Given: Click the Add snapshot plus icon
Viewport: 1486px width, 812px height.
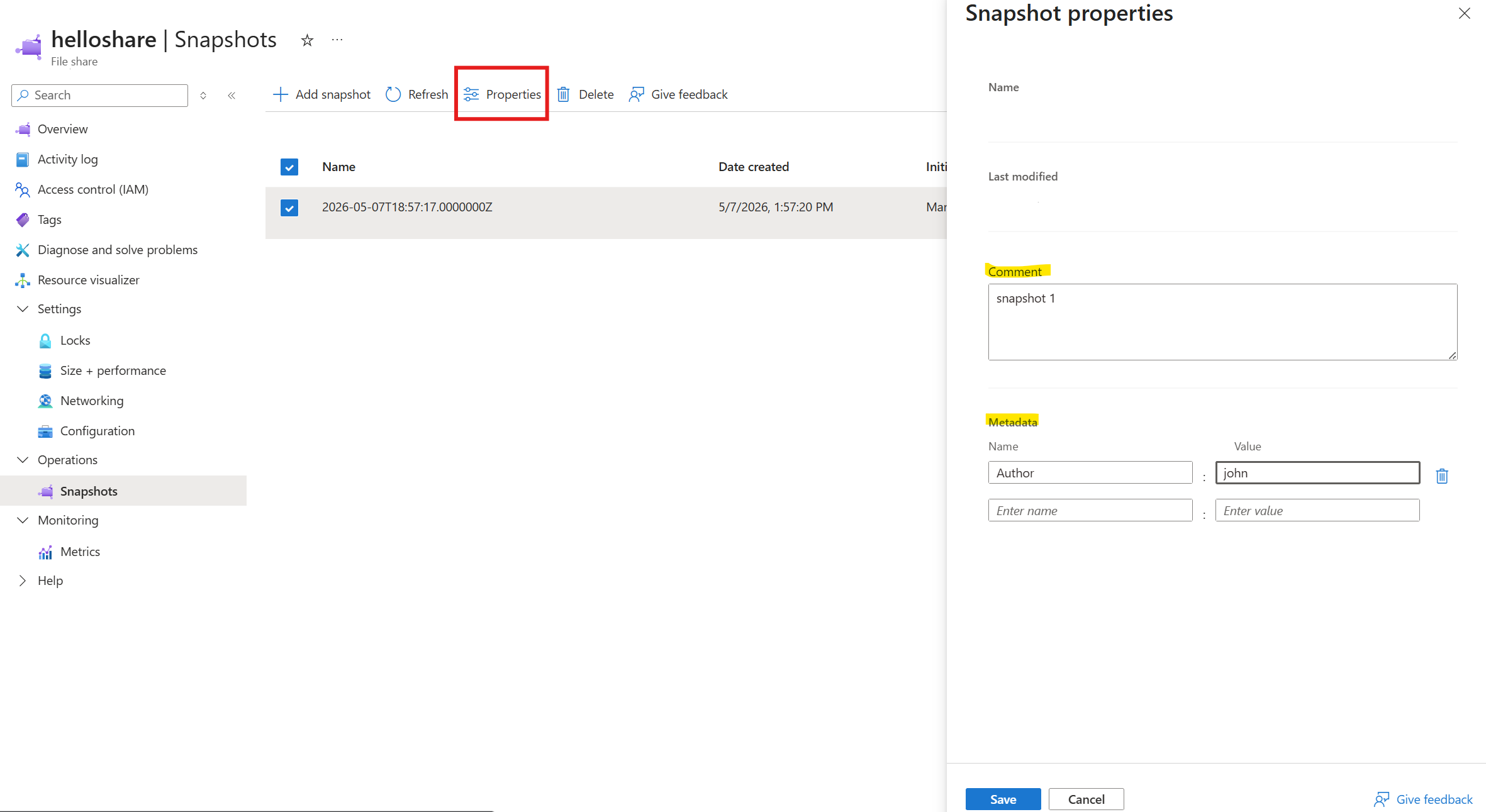Looking at the screenshot, I should [x=281, y=94].
